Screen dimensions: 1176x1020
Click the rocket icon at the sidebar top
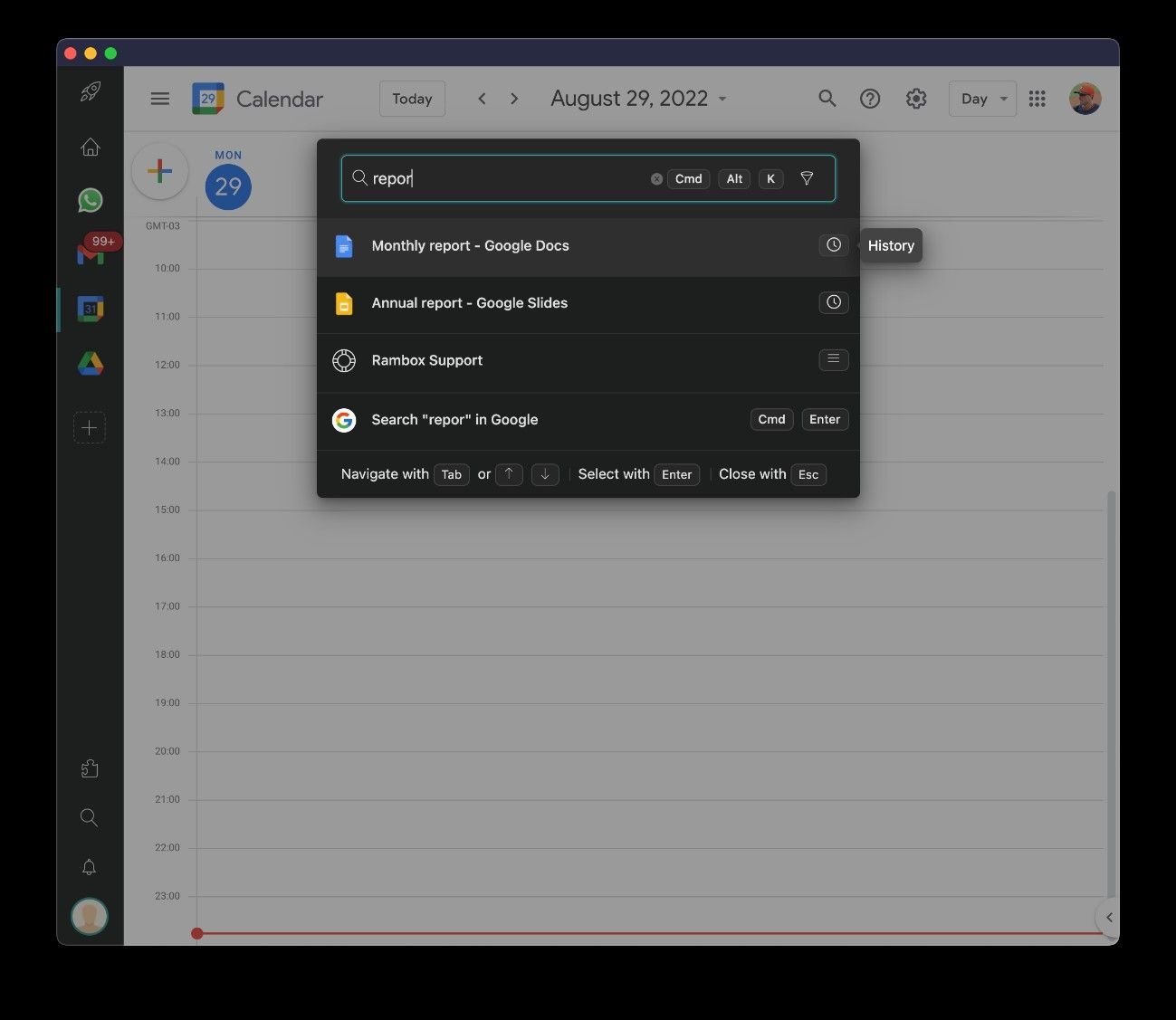(x=90, y=91)
